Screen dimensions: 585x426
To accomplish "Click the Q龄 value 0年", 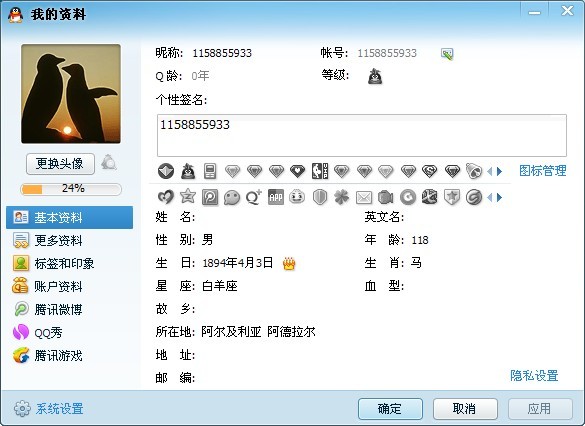I will (x=200, y=76).
